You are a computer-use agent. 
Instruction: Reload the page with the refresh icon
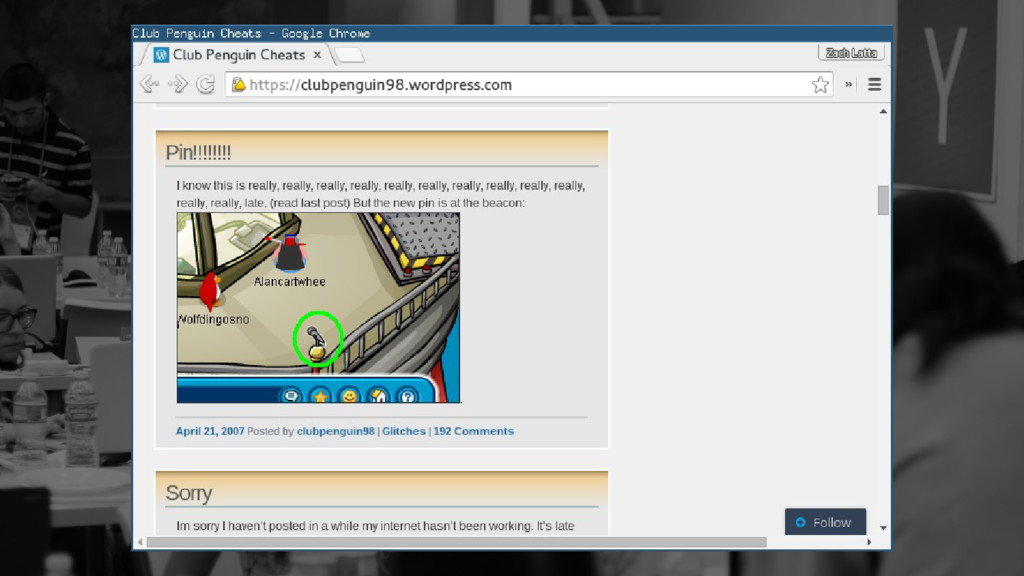pyautogui.click(x=206, y=84)
